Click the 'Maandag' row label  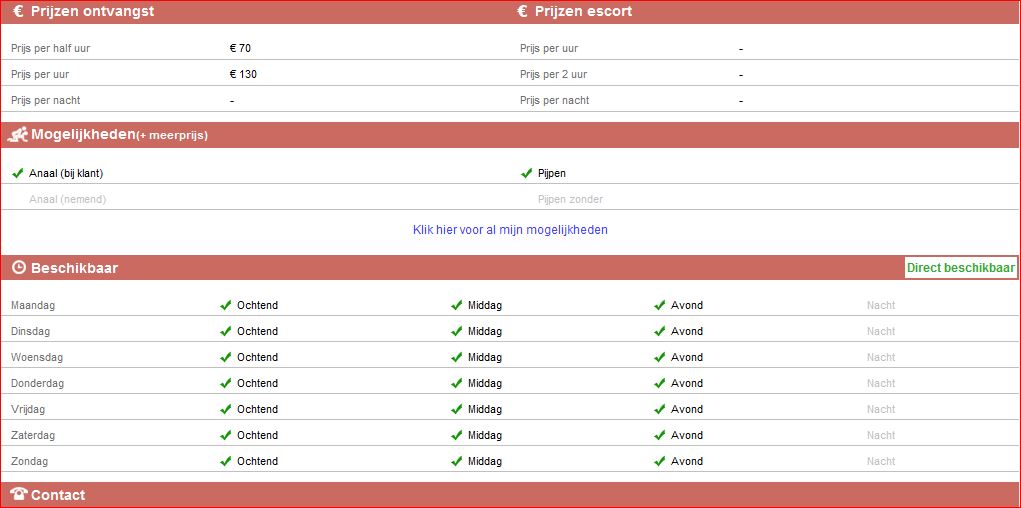click(x=33, y=305)
